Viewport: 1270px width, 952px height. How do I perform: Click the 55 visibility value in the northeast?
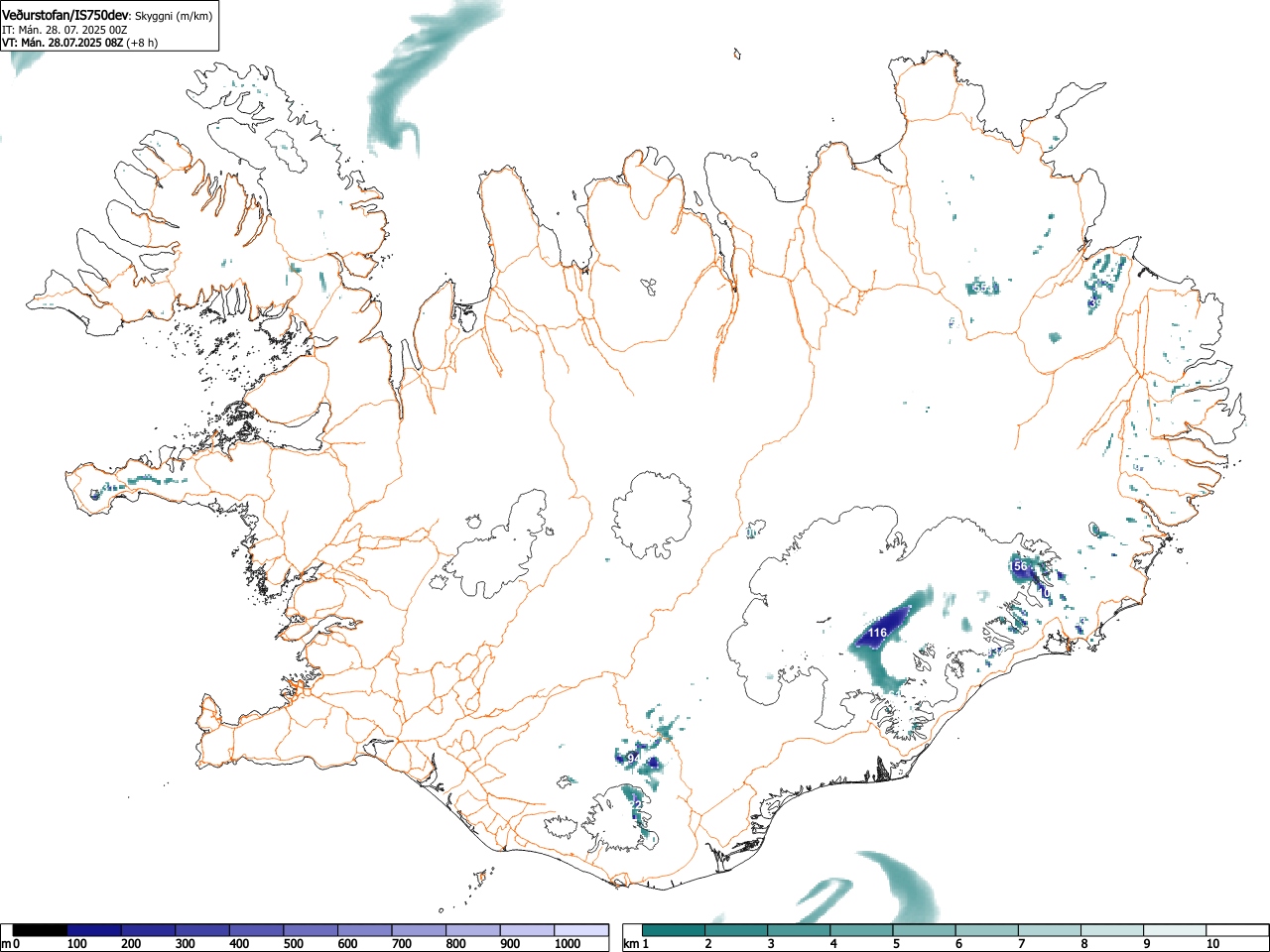point(980,288)
